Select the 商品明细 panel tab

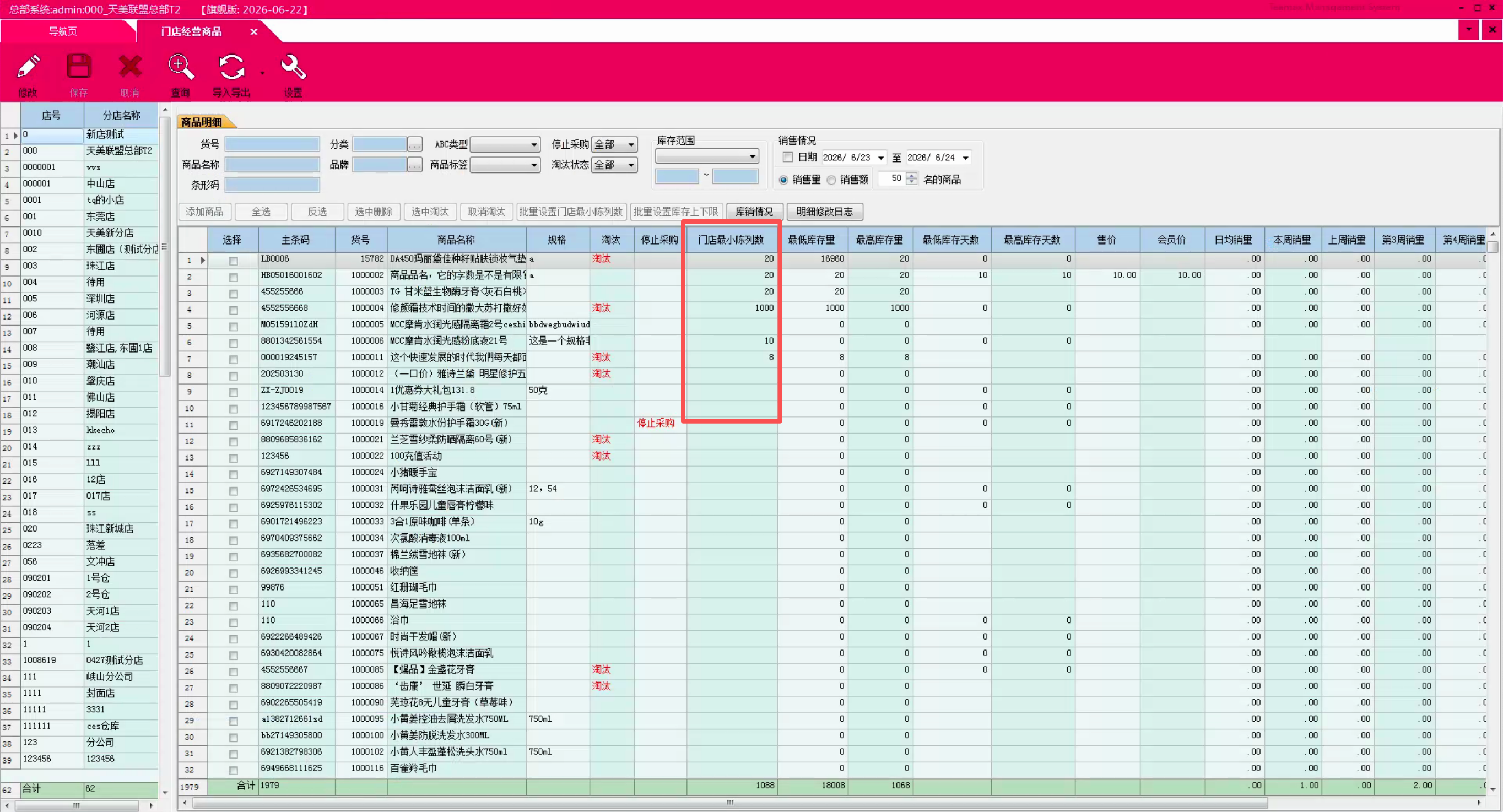point(202,122)
